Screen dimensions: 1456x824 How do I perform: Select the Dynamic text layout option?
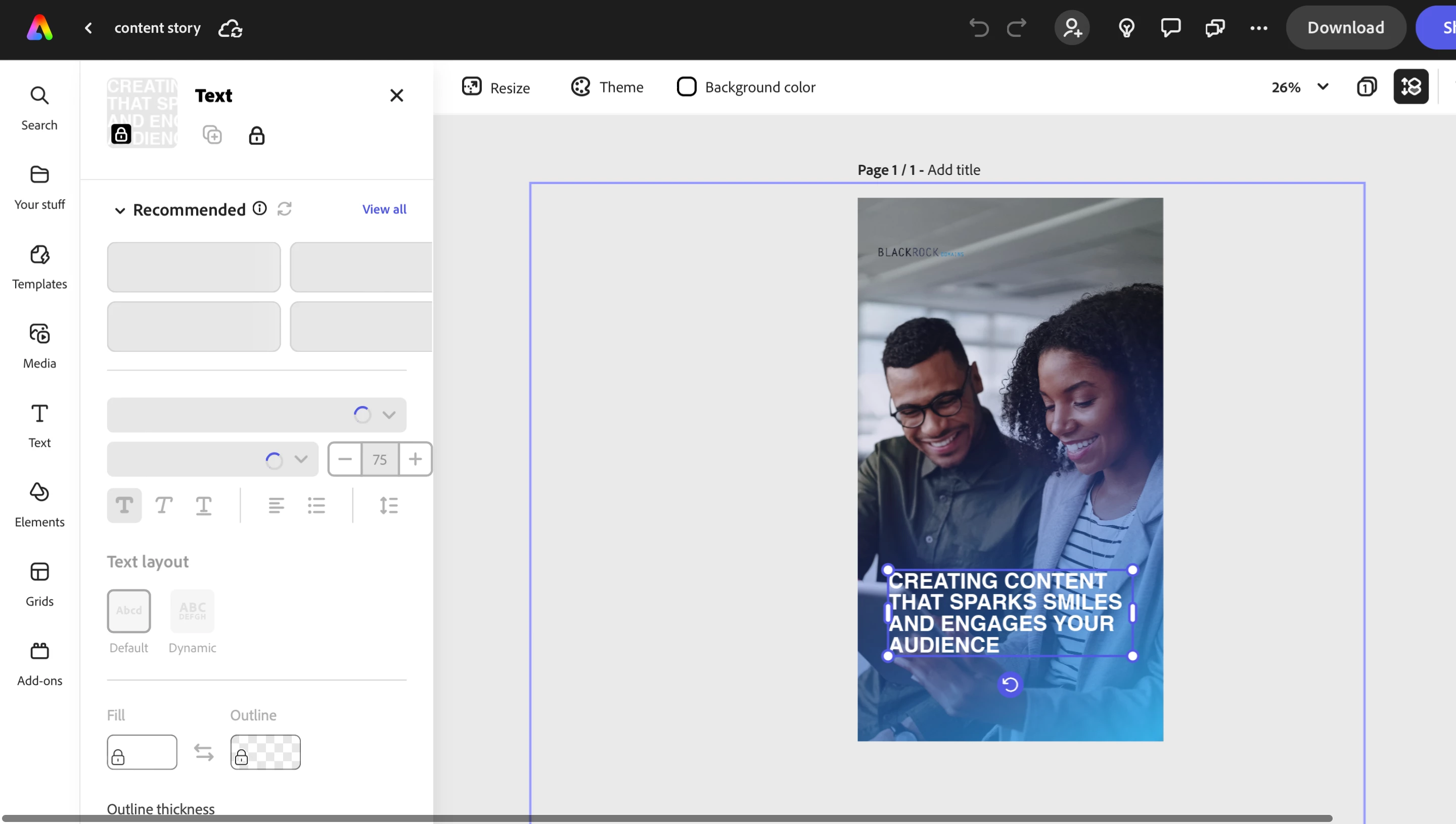(x=192, y=611)
